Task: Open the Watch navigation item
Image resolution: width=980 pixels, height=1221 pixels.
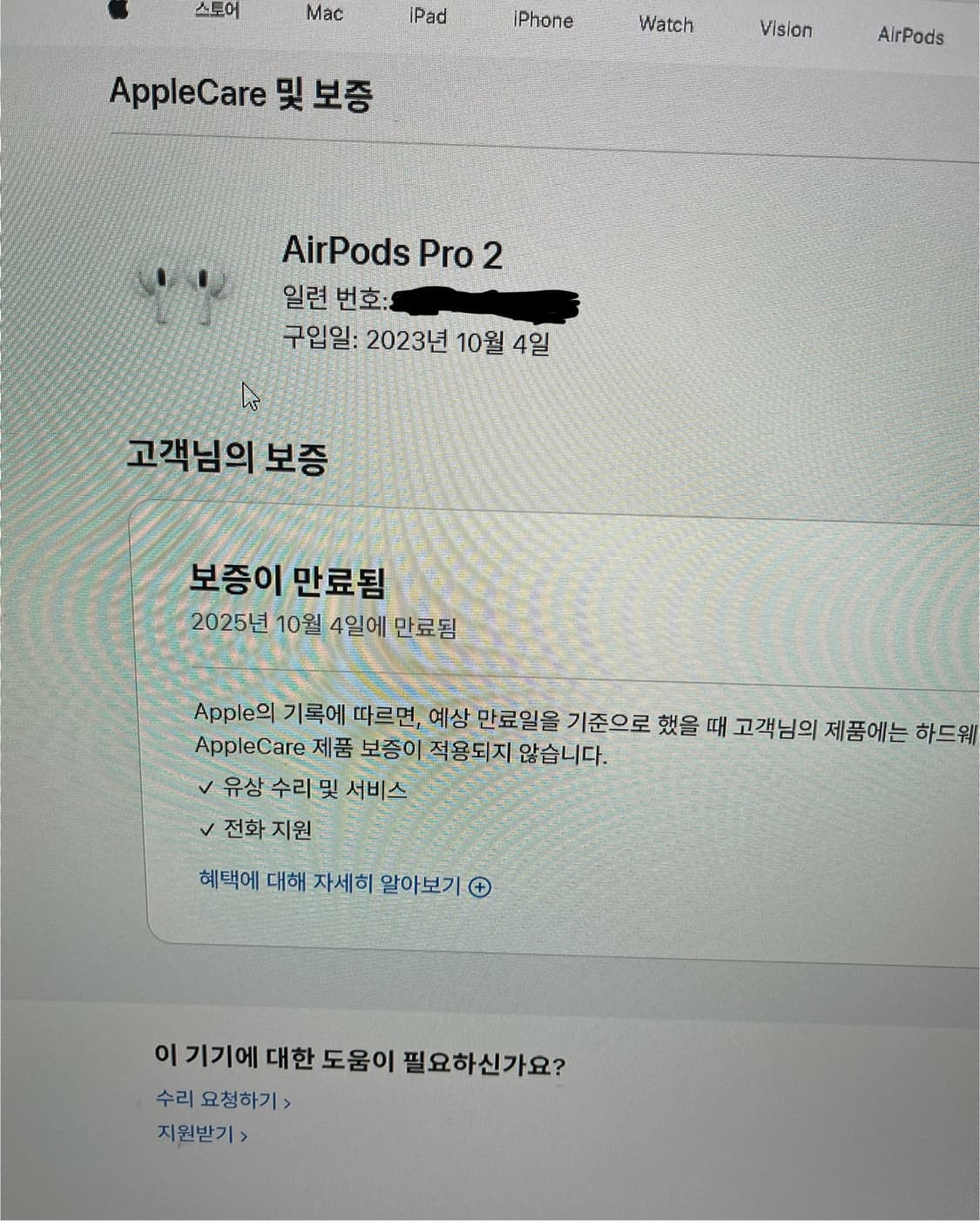Action: 666,24
